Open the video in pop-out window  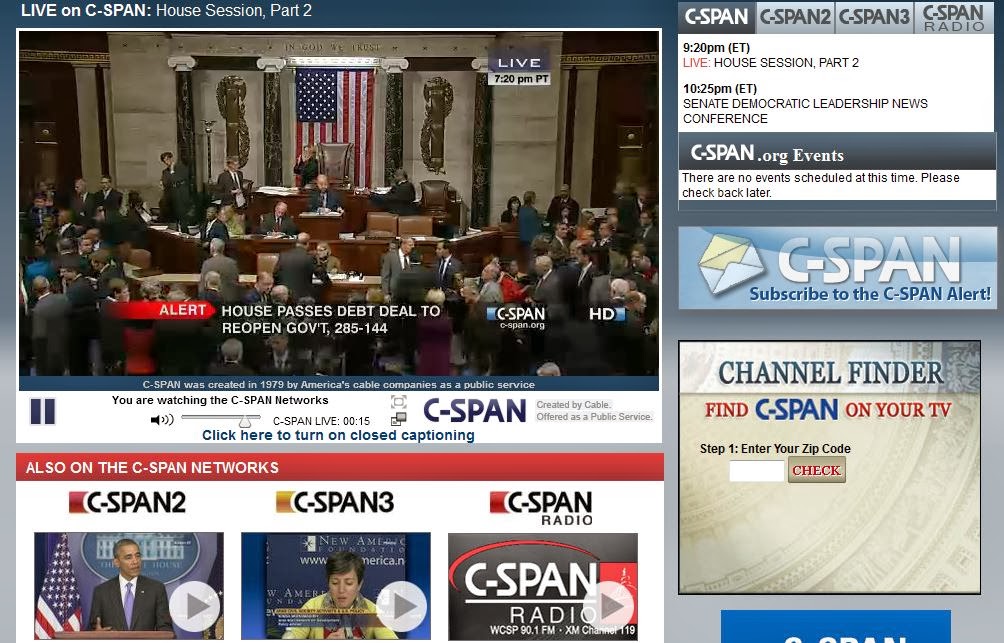(x=398, y=419)
